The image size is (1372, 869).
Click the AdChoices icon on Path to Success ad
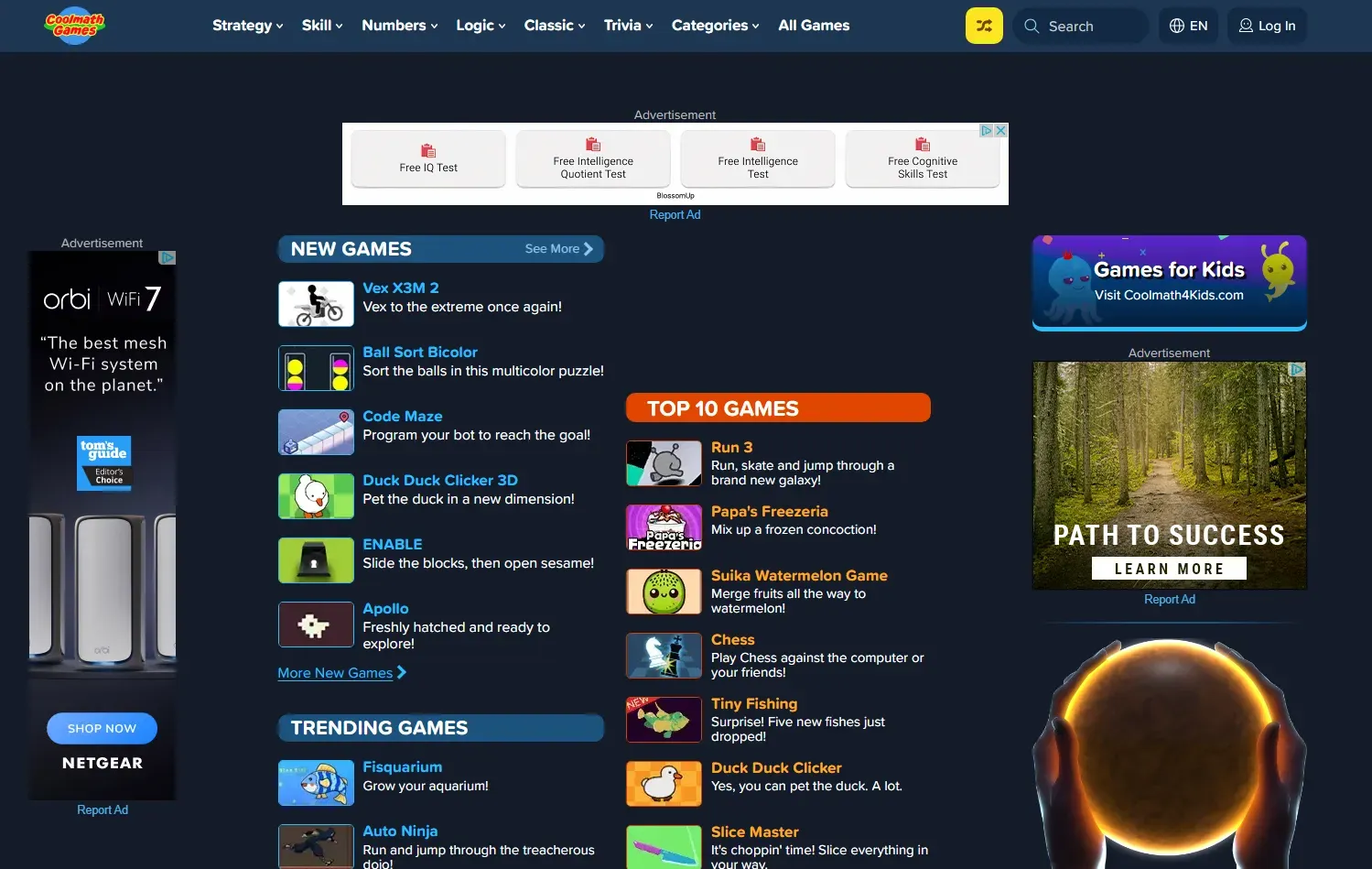pyautogui.click(x=1297, y=369)
